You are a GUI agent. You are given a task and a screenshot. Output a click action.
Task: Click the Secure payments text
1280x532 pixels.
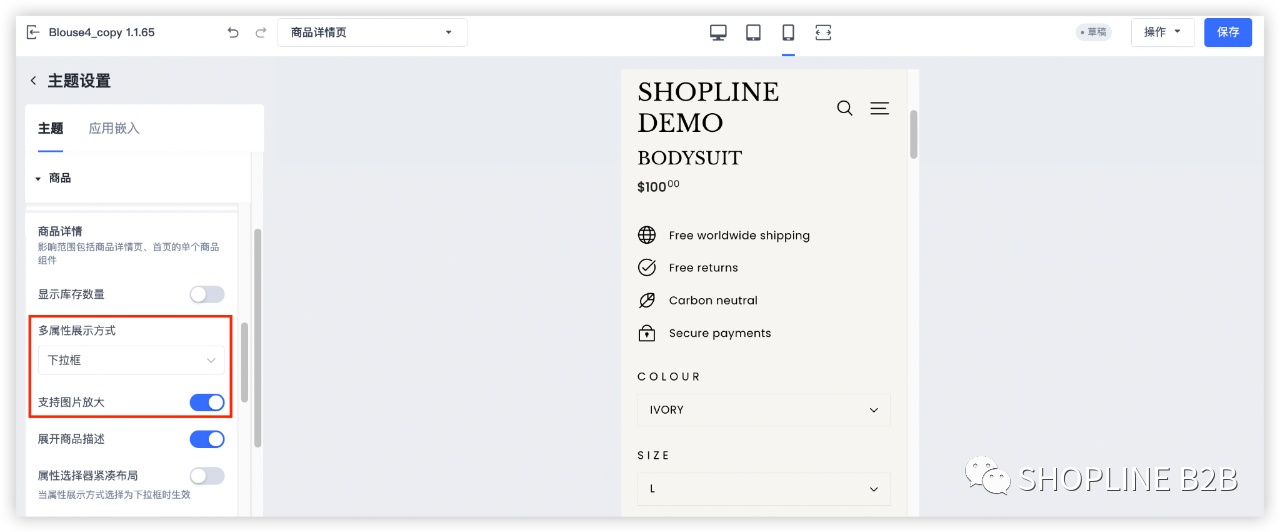[x=720, y=333]
